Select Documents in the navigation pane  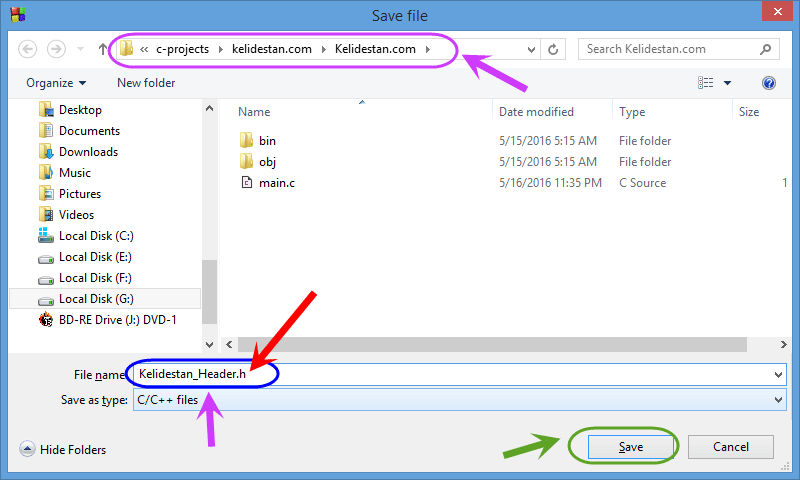click(x=89, y=131)
